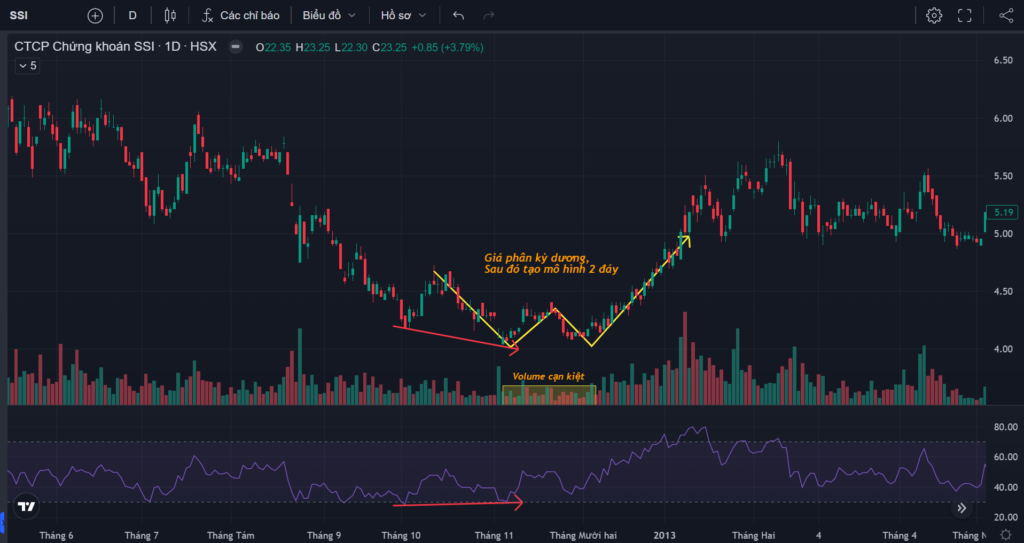Collapse the indicator legend showing 5

[27, 65]
